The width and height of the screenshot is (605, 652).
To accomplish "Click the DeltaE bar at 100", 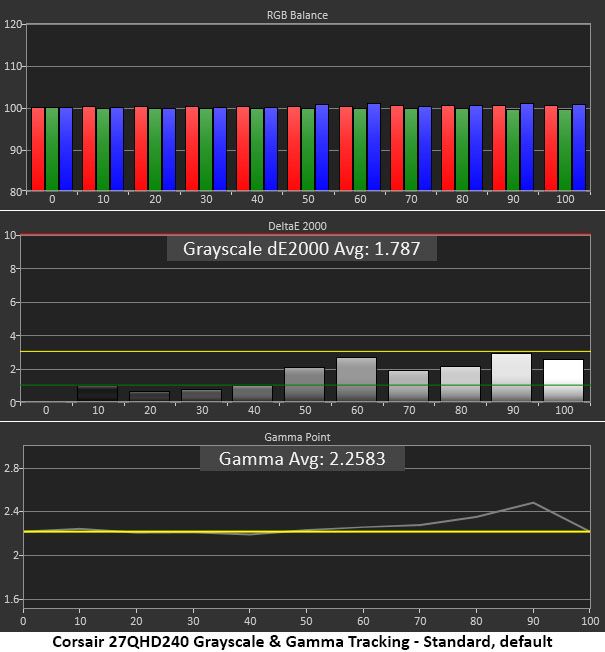I will click(563, 380).
